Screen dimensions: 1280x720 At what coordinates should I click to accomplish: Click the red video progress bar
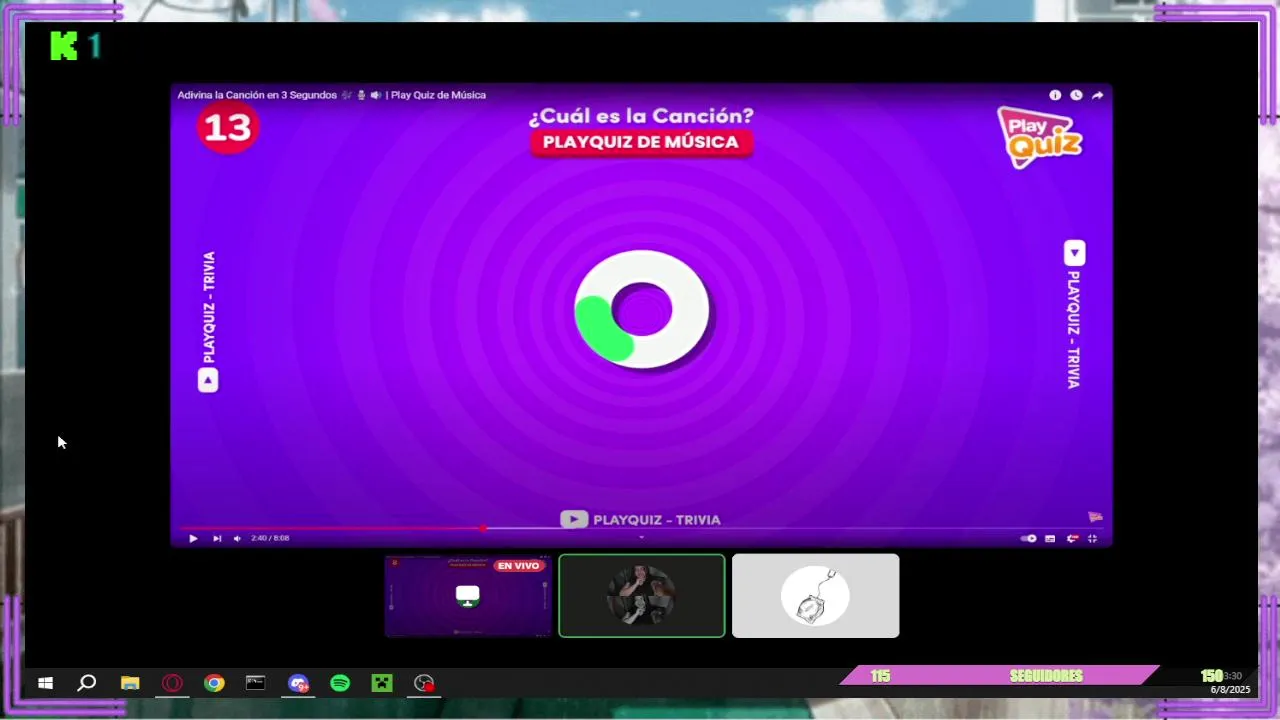pos(332,528)
